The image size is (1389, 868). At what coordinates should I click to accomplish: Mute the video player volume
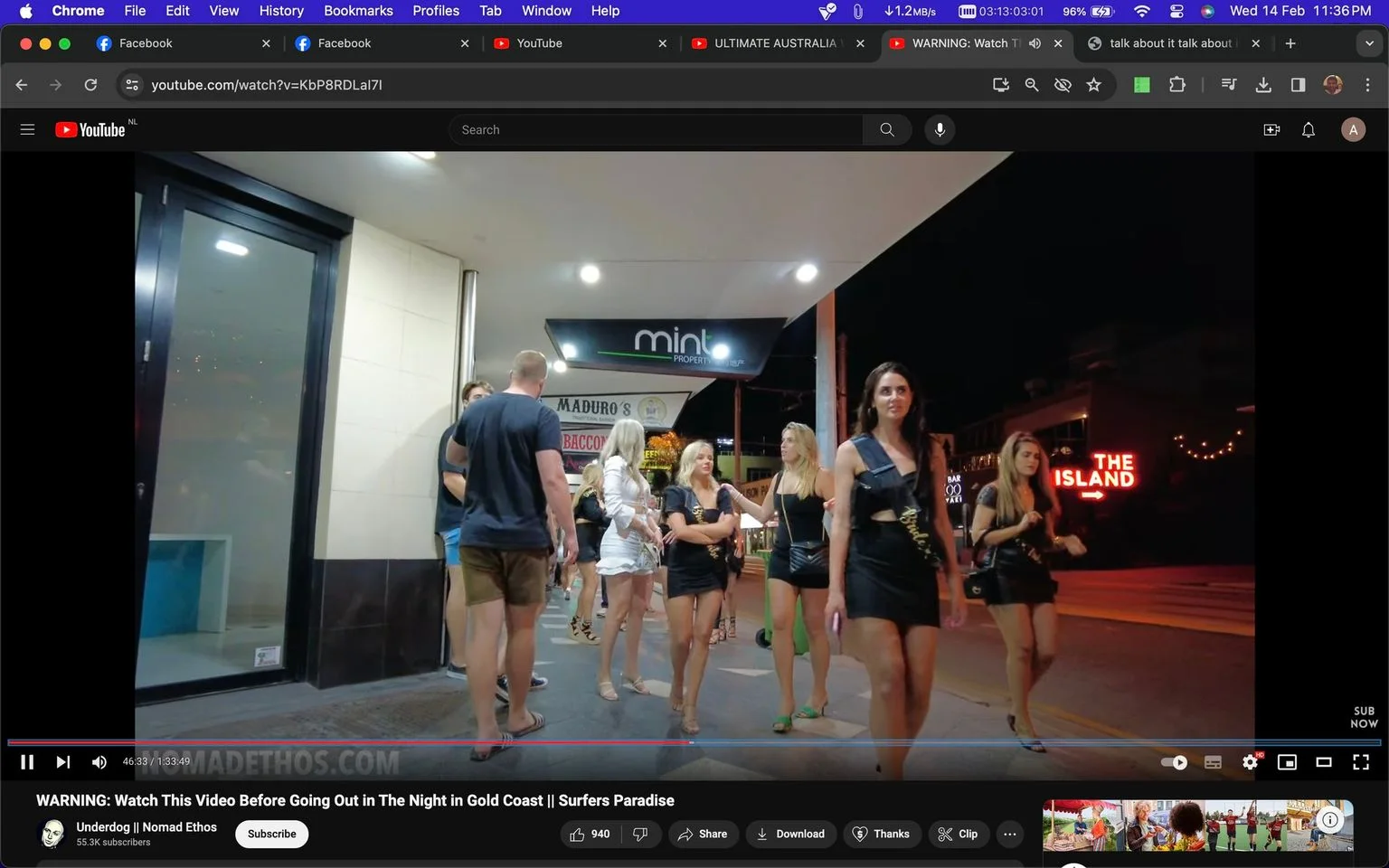tap(99, 762)
